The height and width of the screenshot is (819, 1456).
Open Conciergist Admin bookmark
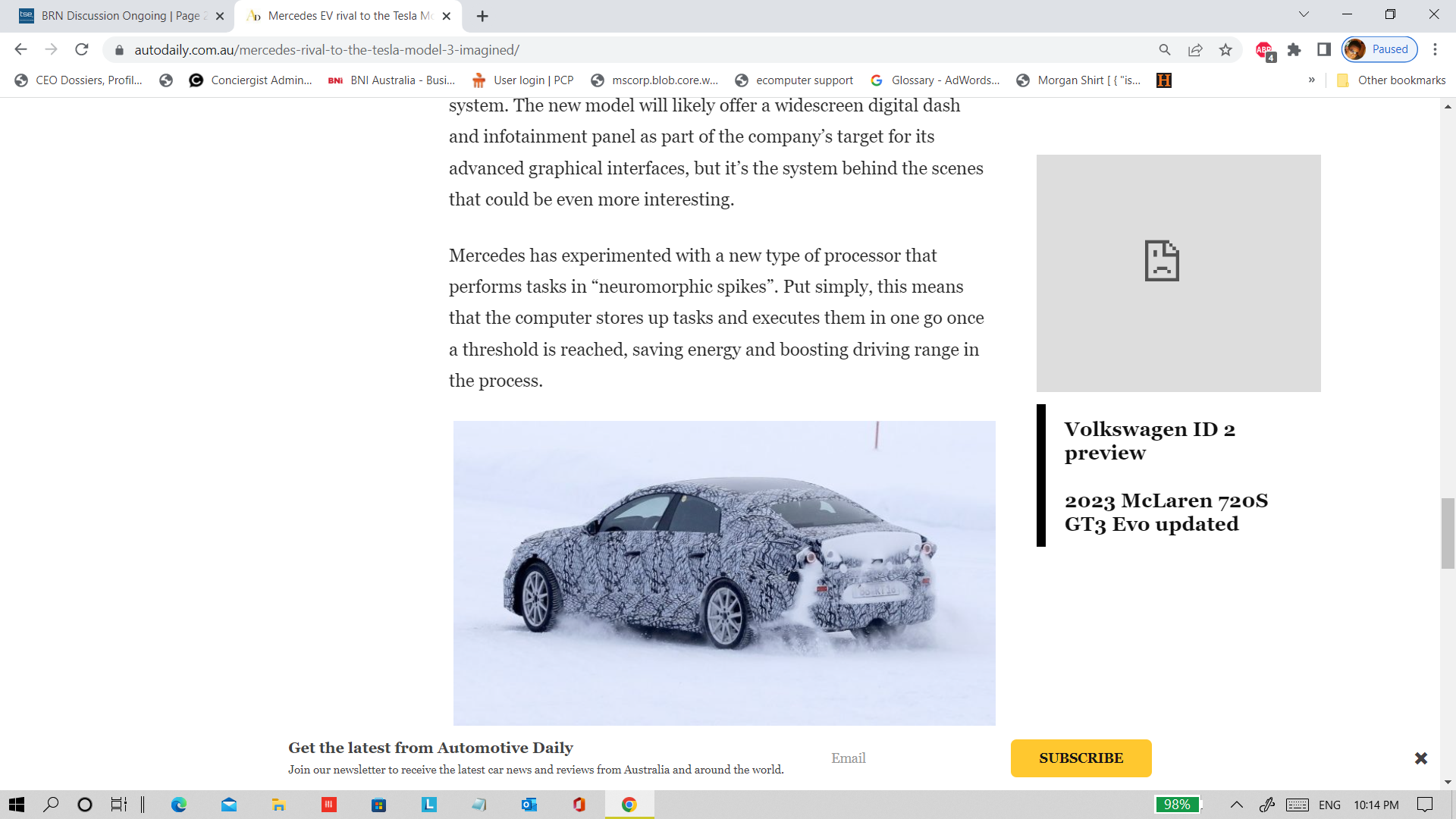tap(251, 80)
